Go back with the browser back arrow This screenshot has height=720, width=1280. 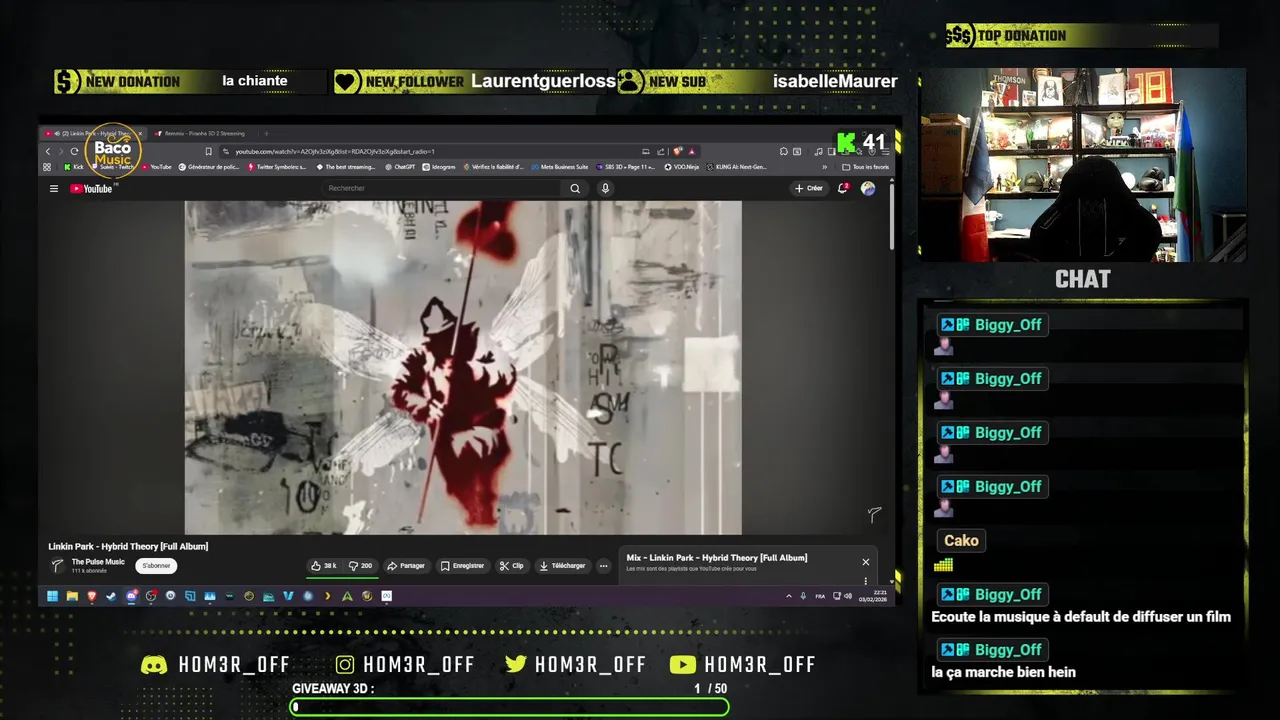(47, 151)
